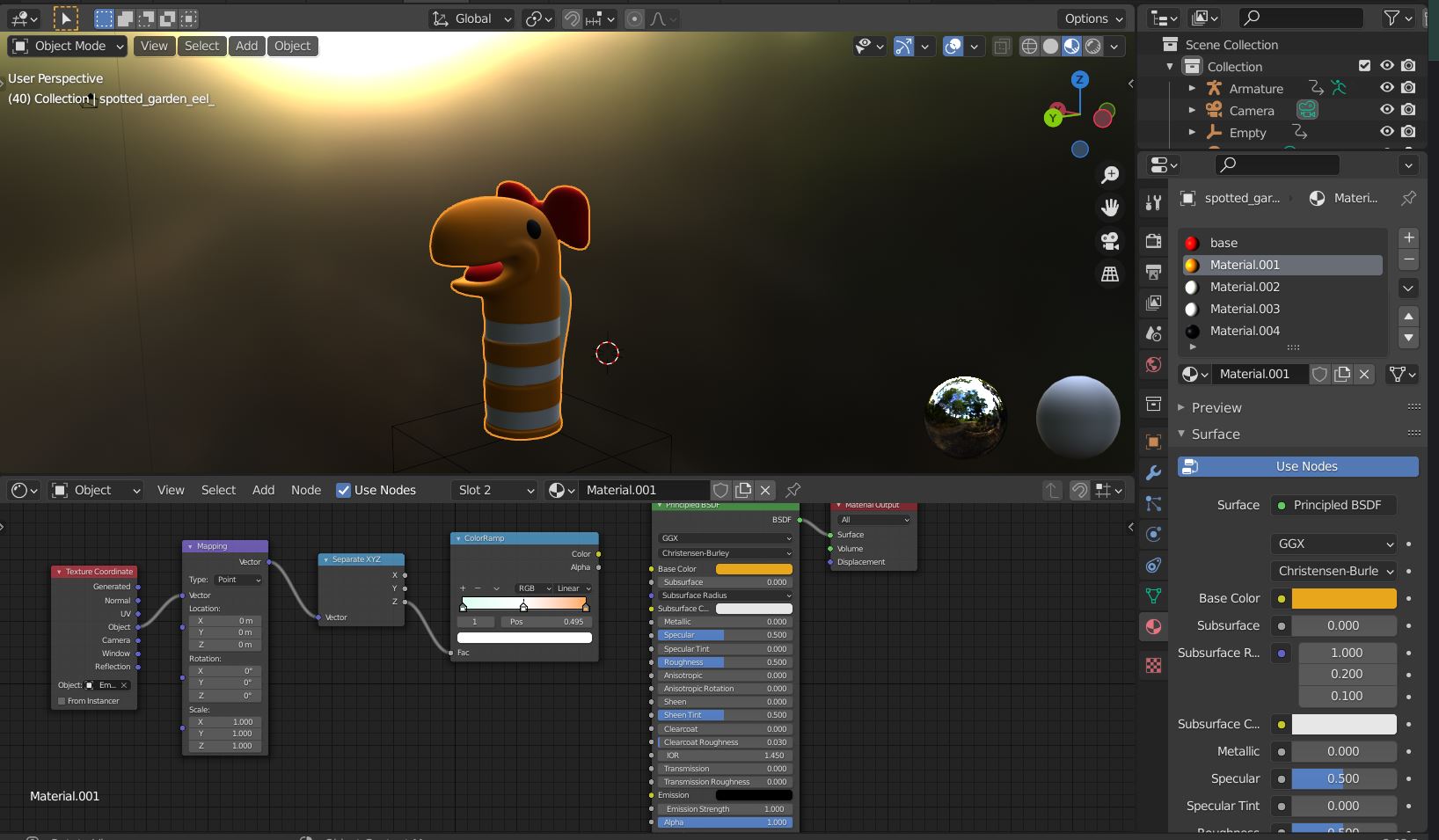
Task: Toggle Collection exclude checkbox
Action: pyautogui.click(x=1364, y=66)
